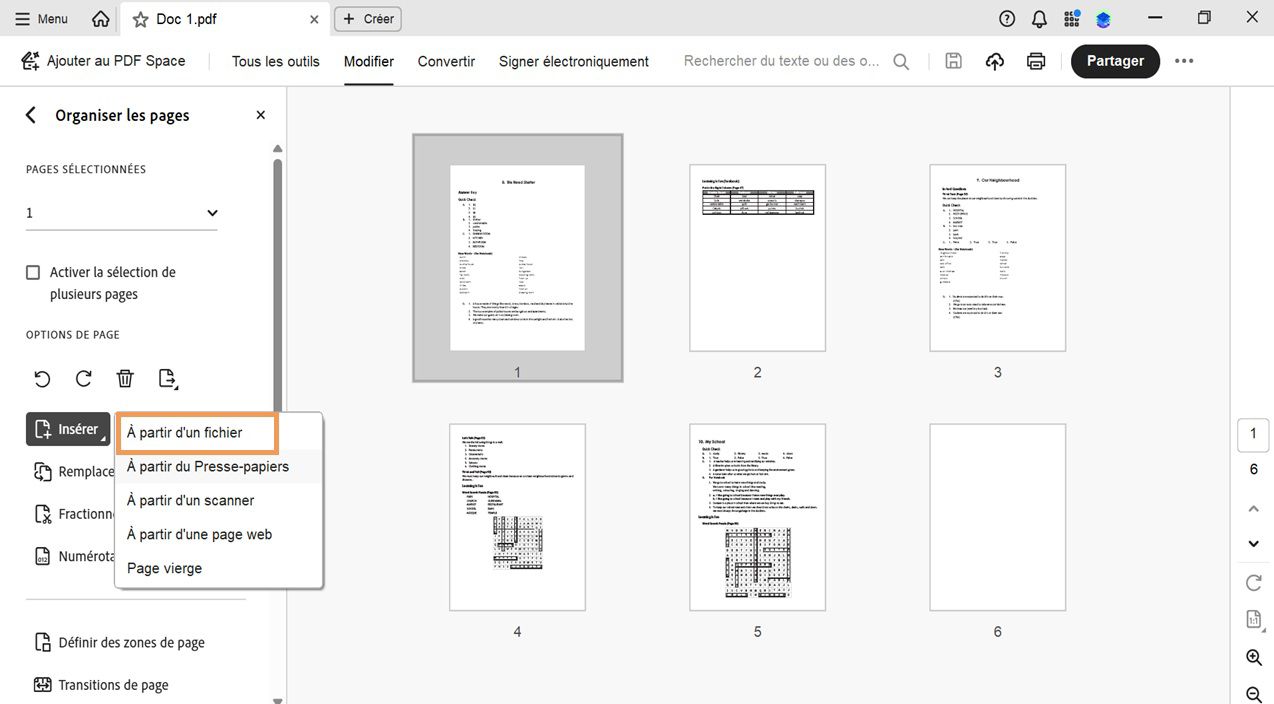Select the rotate left page icon
Viewport: 1274px width, 704px height.
(x=41, y=379)
